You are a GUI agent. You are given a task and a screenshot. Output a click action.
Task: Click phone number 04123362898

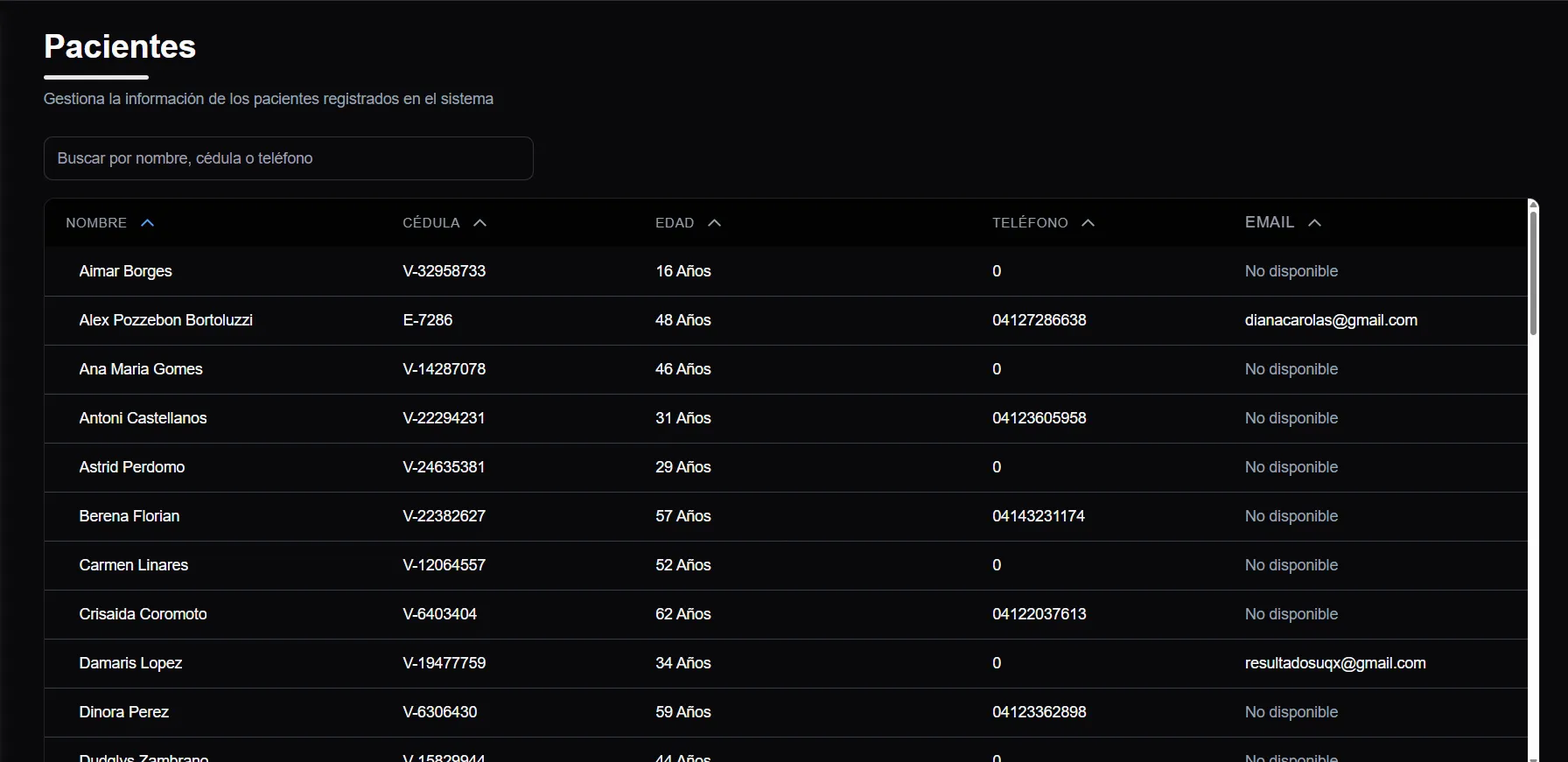click(1039, 712)
